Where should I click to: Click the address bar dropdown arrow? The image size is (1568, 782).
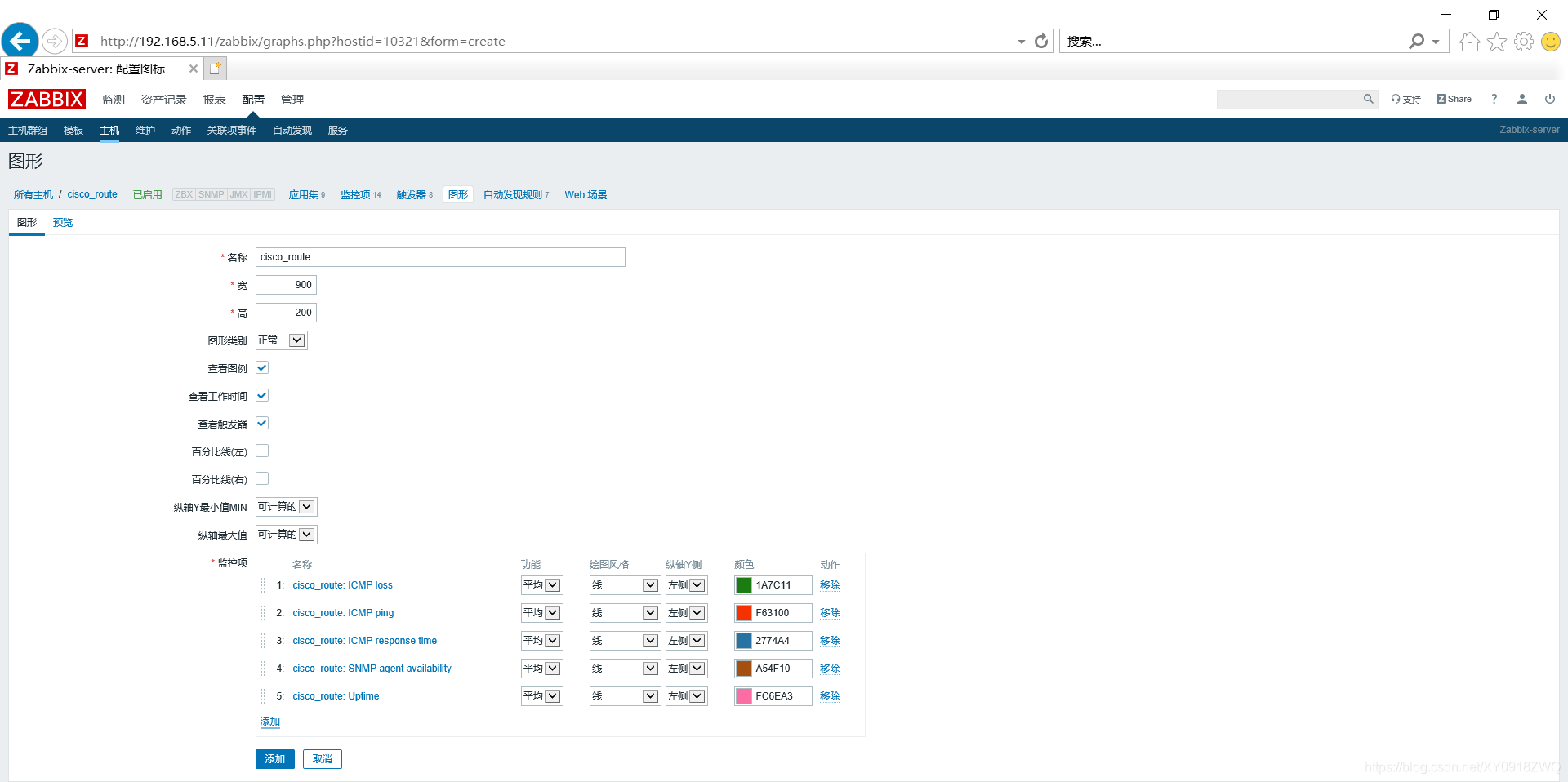click(1022, 42)
